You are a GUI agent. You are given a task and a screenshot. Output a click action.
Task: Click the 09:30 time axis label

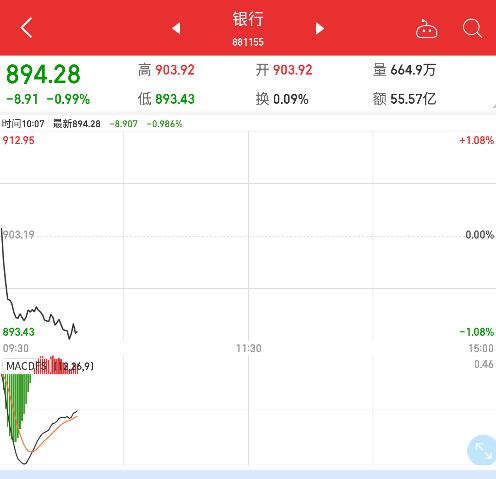pyautogui.click(x=16, y=348)
